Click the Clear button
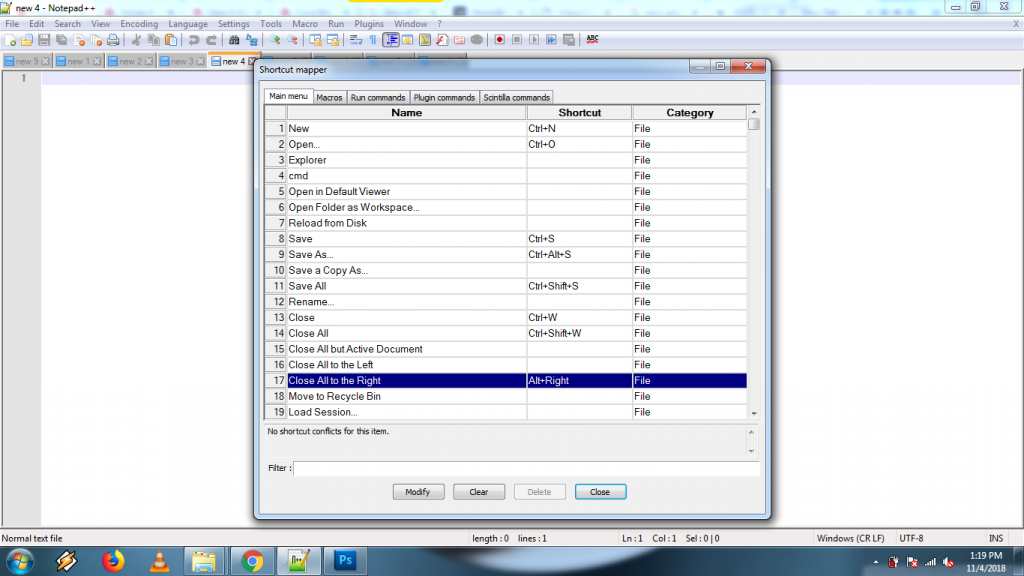Screen dimensions: 1024x576 click(479, 492)
